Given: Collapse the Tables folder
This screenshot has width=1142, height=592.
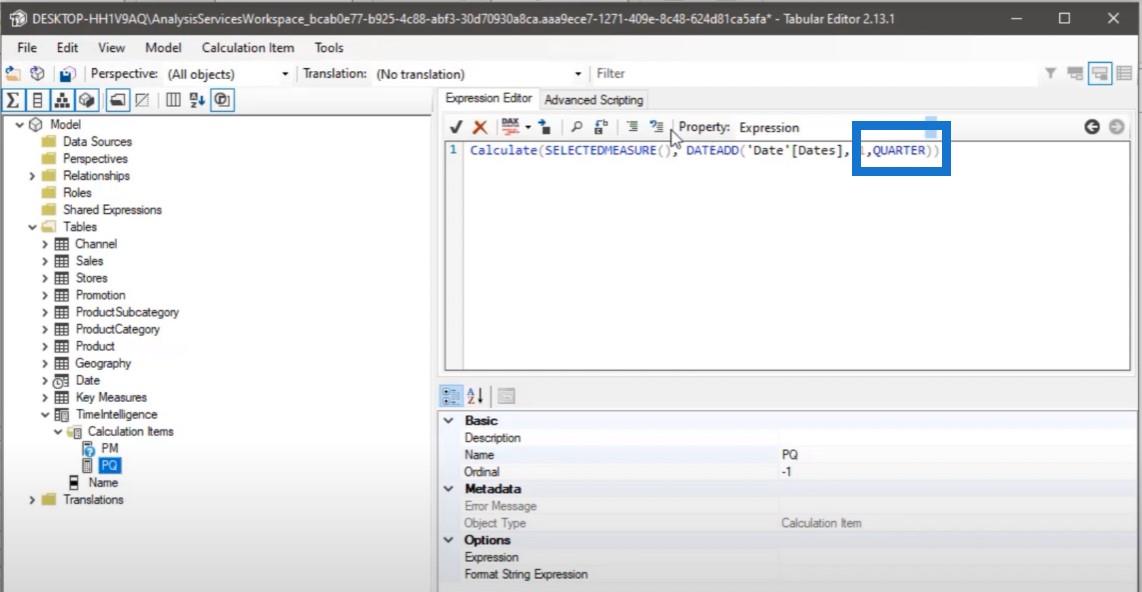Looking at the screenshot, I should click(x=32, y=227).
